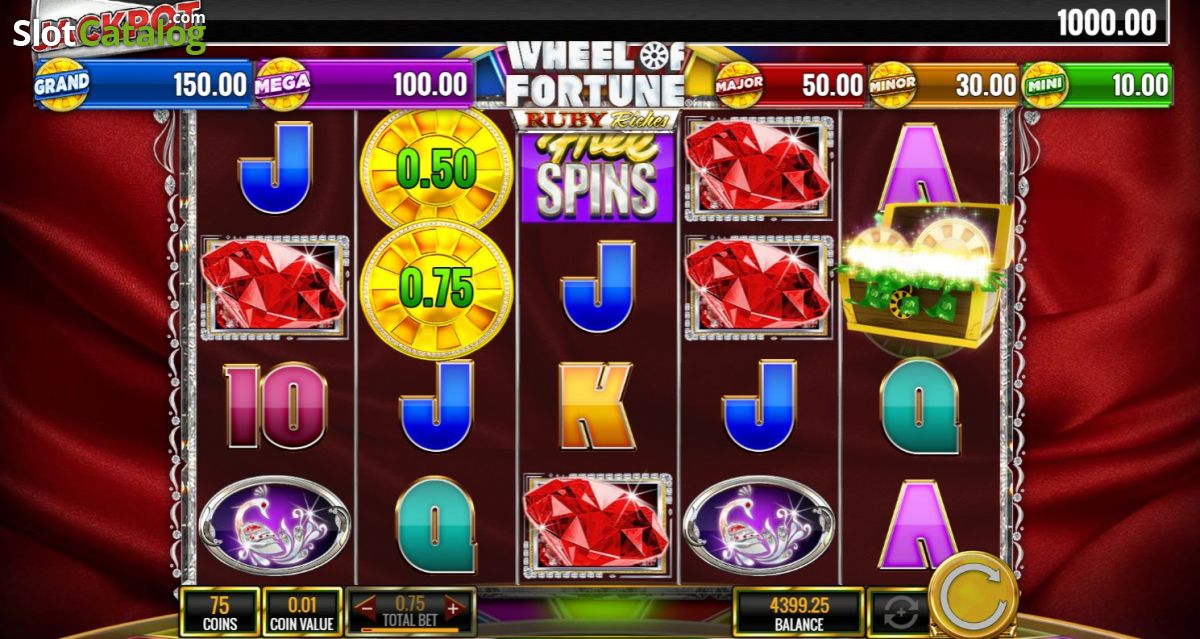Click the maroon 10 symbol
1200x639 pixels.
coord(275,405)
